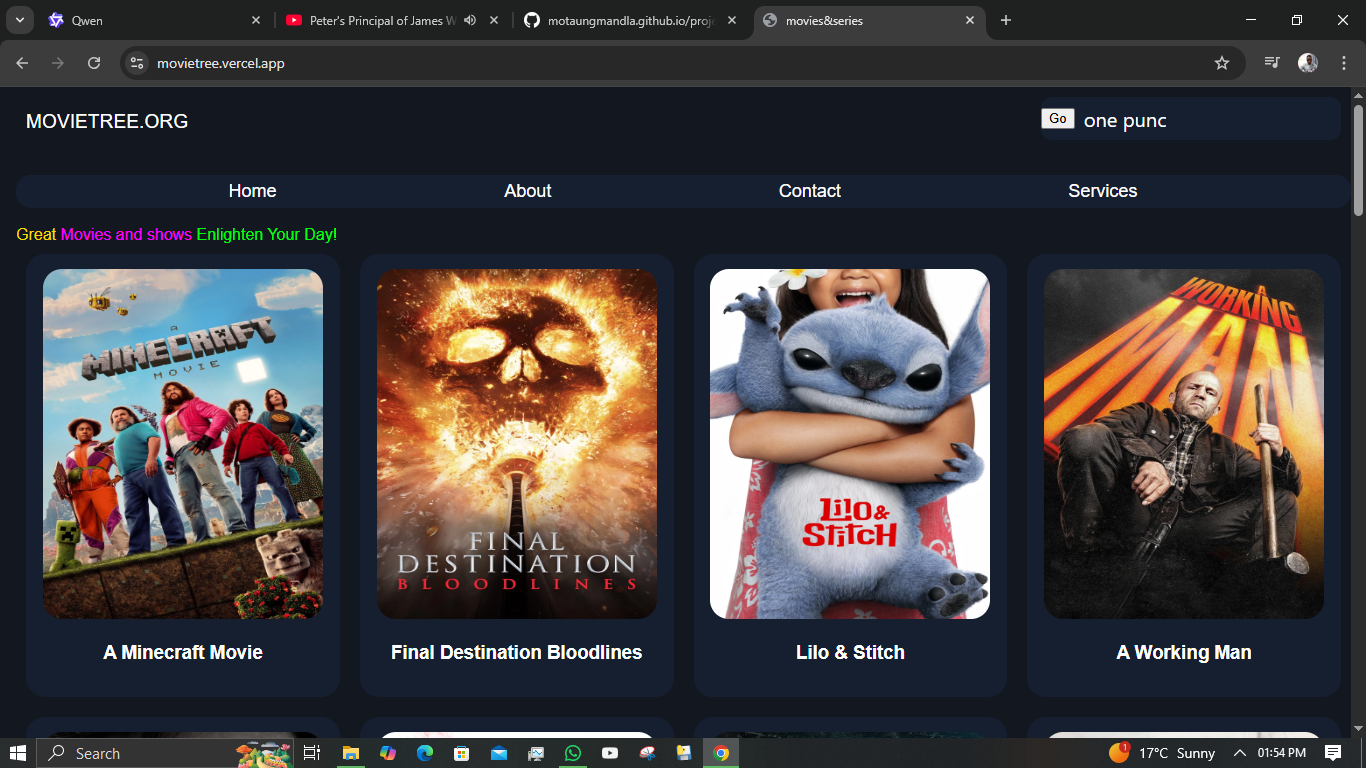
Task: Launch File Explorer from the taskbar
Action: 350,753
